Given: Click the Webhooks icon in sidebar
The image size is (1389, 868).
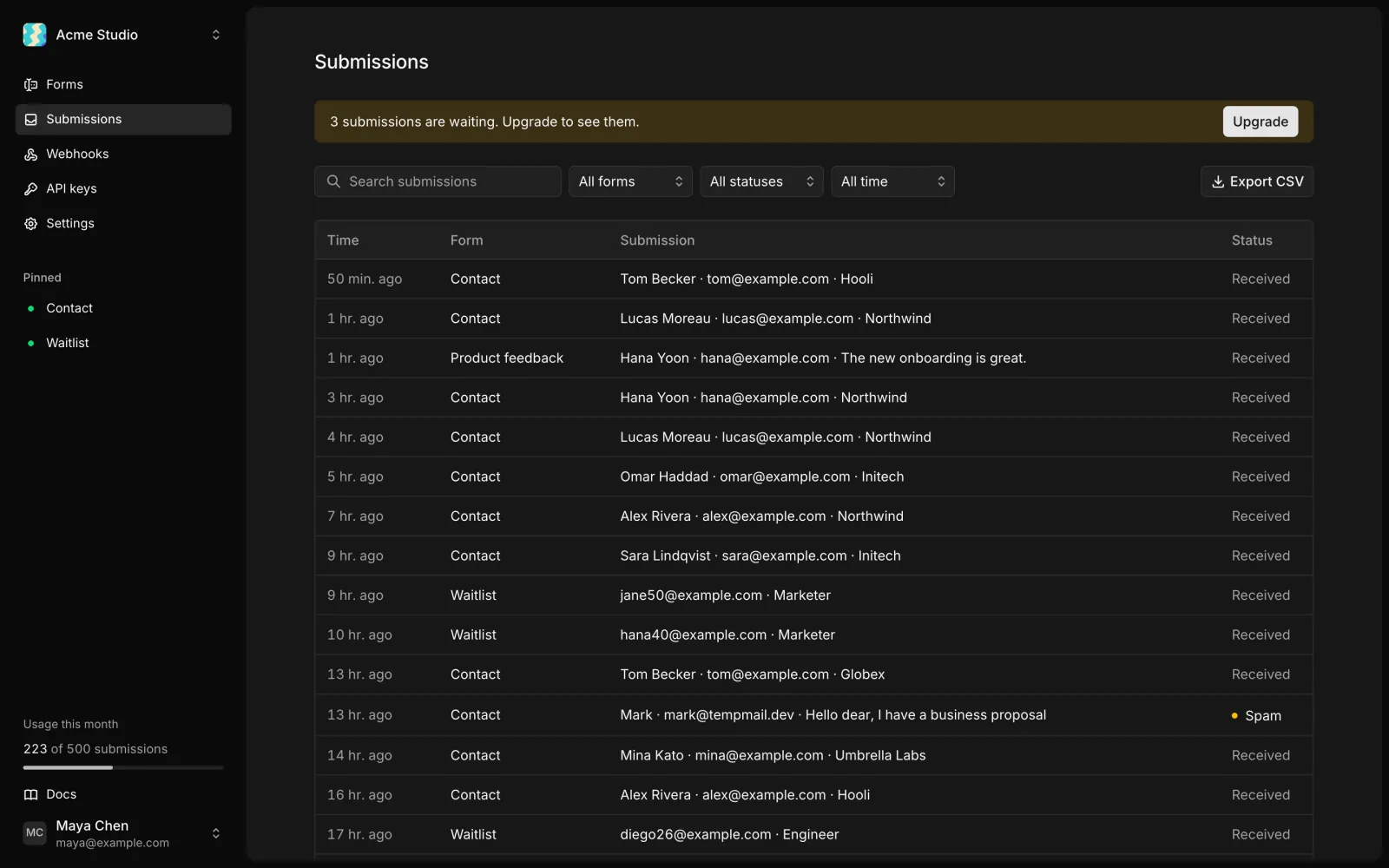Looking at the screenshot, I should point(31,154).
